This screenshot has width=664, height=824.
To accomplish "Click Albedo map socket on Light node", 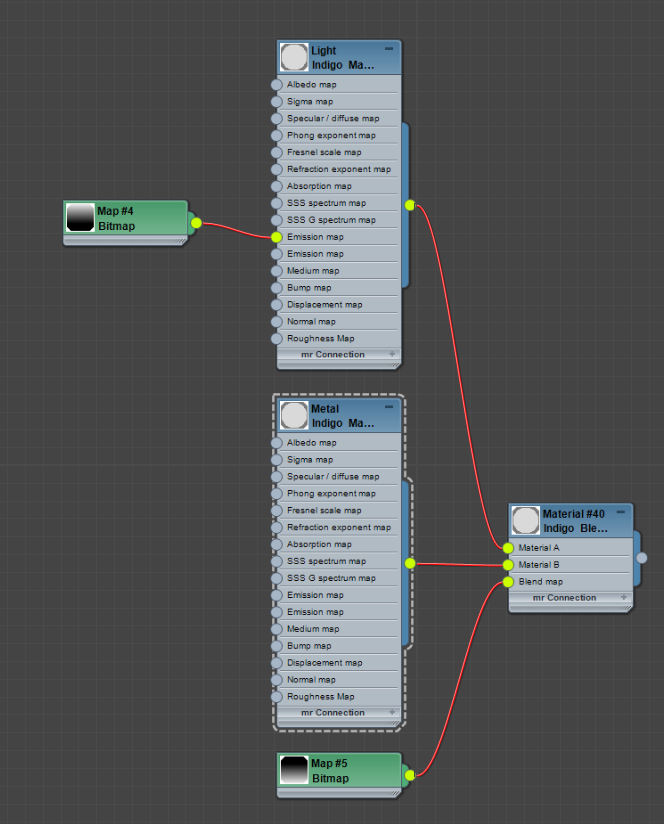I will point(277,85).
